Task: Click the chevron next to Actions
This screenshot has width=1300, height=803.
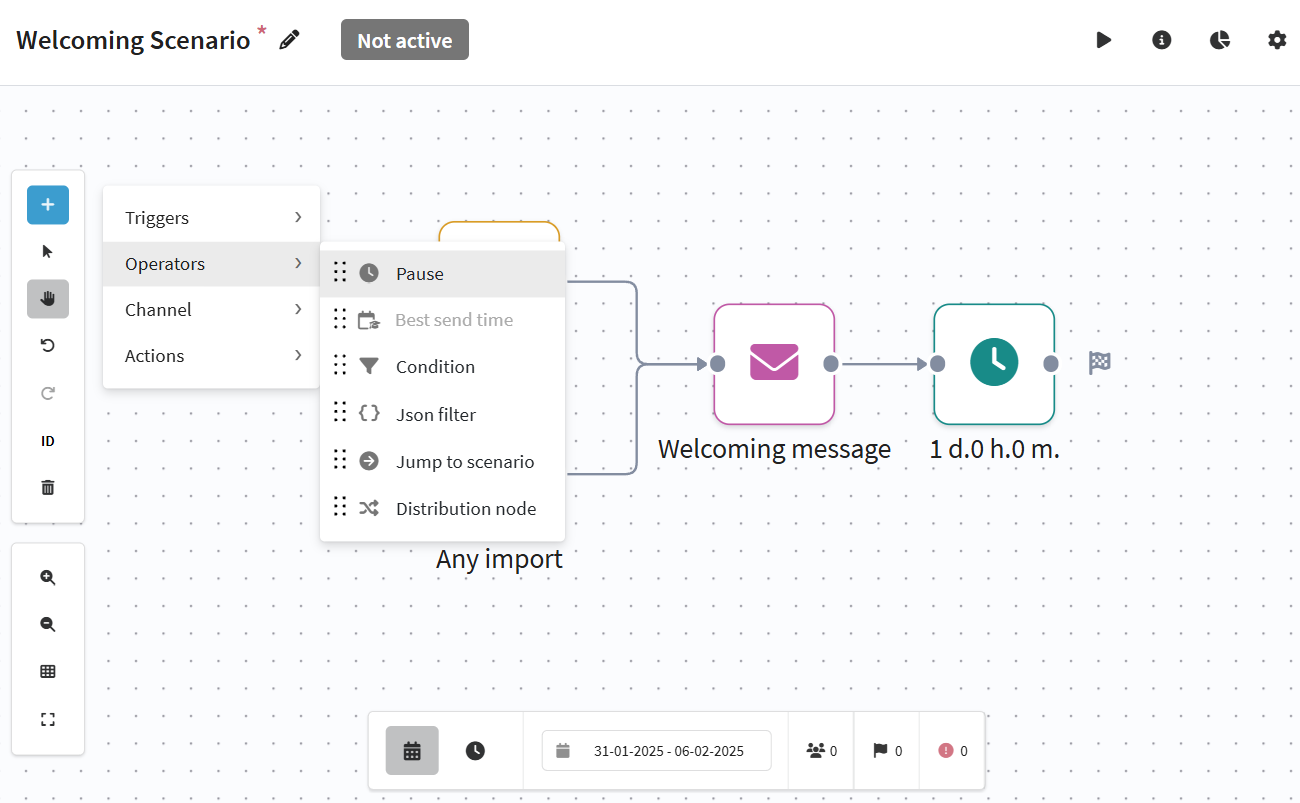Action: pos(298,355)
